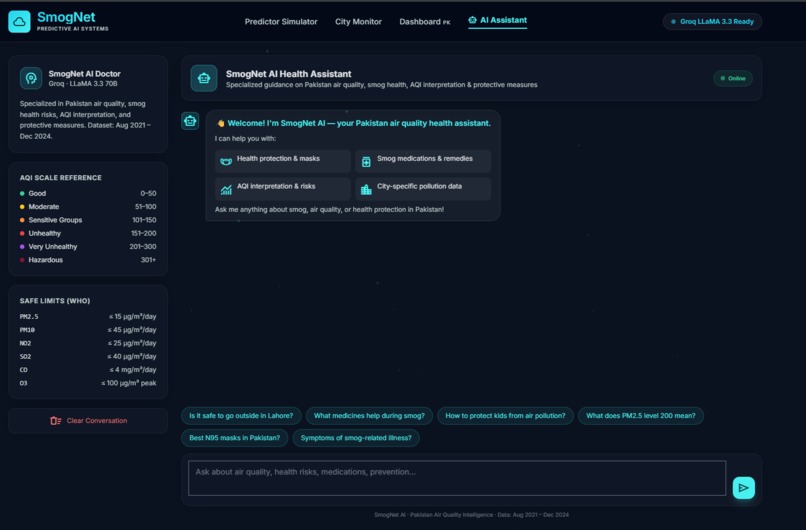Viewport: 806px width, 530px height.
Task: Open the Predictor Simulator tab
Action: click(x=281, y=22)
